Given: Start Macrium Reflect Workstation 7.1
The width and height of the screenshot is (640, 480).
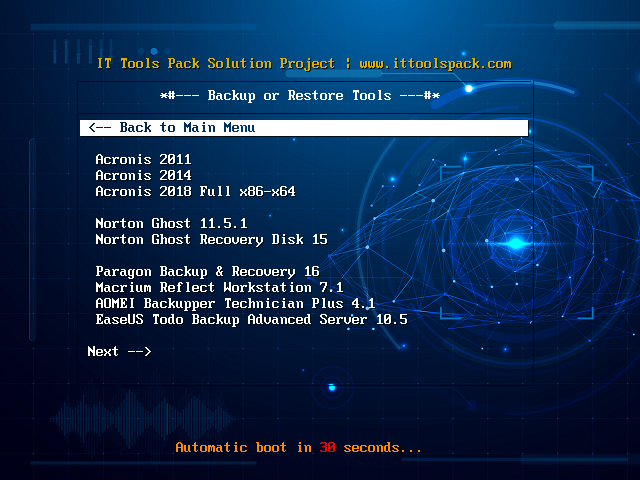Looking at the screenshot, I should click(219, 287).
